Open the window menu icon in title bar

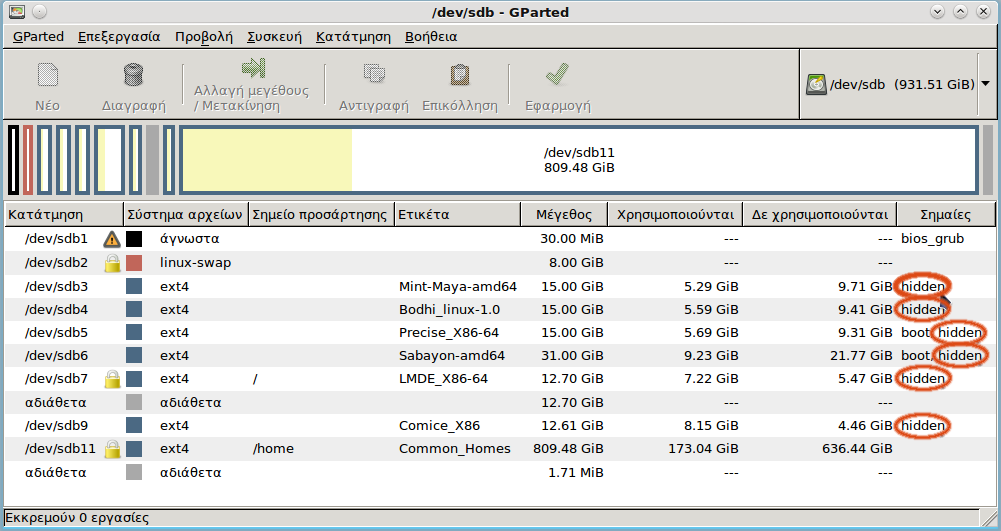point(16,12)
